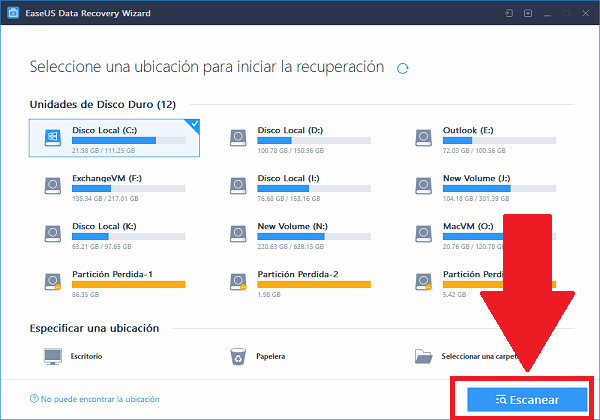Click the ExchangeVM (F:) usage bar
Image resolution: width=600 pixels, height=420 pixels.
(129, 188)
